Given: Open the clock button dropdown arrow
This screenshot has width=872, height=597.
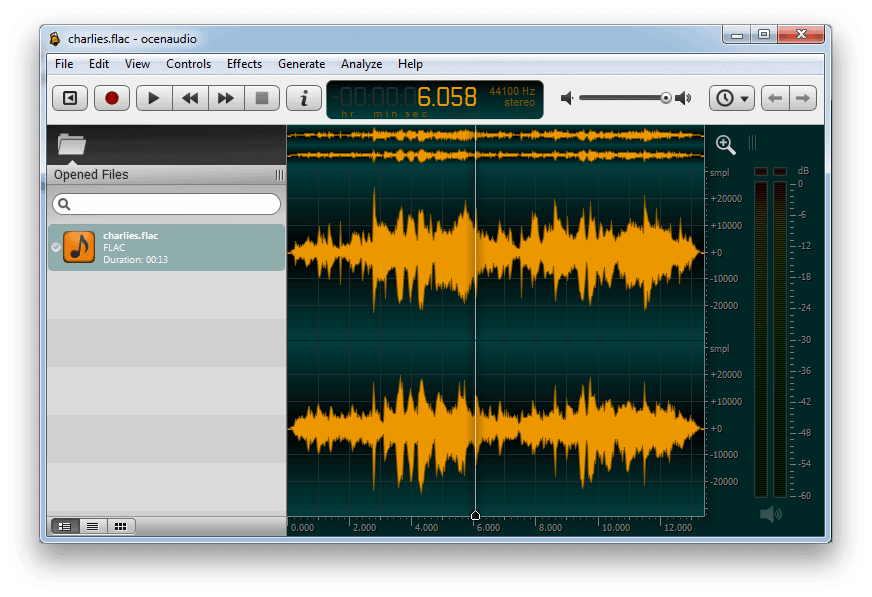Looking at the screenshot, I should (744, 97).
